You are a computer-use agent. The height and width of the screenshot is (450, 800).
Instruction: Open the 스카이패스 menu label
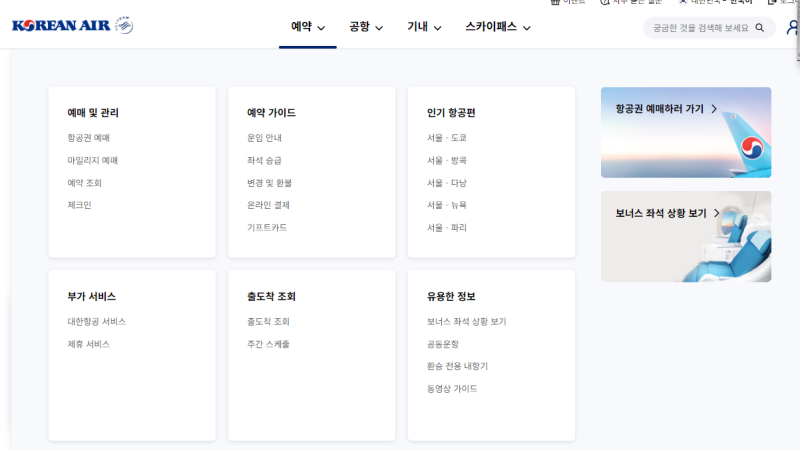pyautogui.click(x=491, y=27)
